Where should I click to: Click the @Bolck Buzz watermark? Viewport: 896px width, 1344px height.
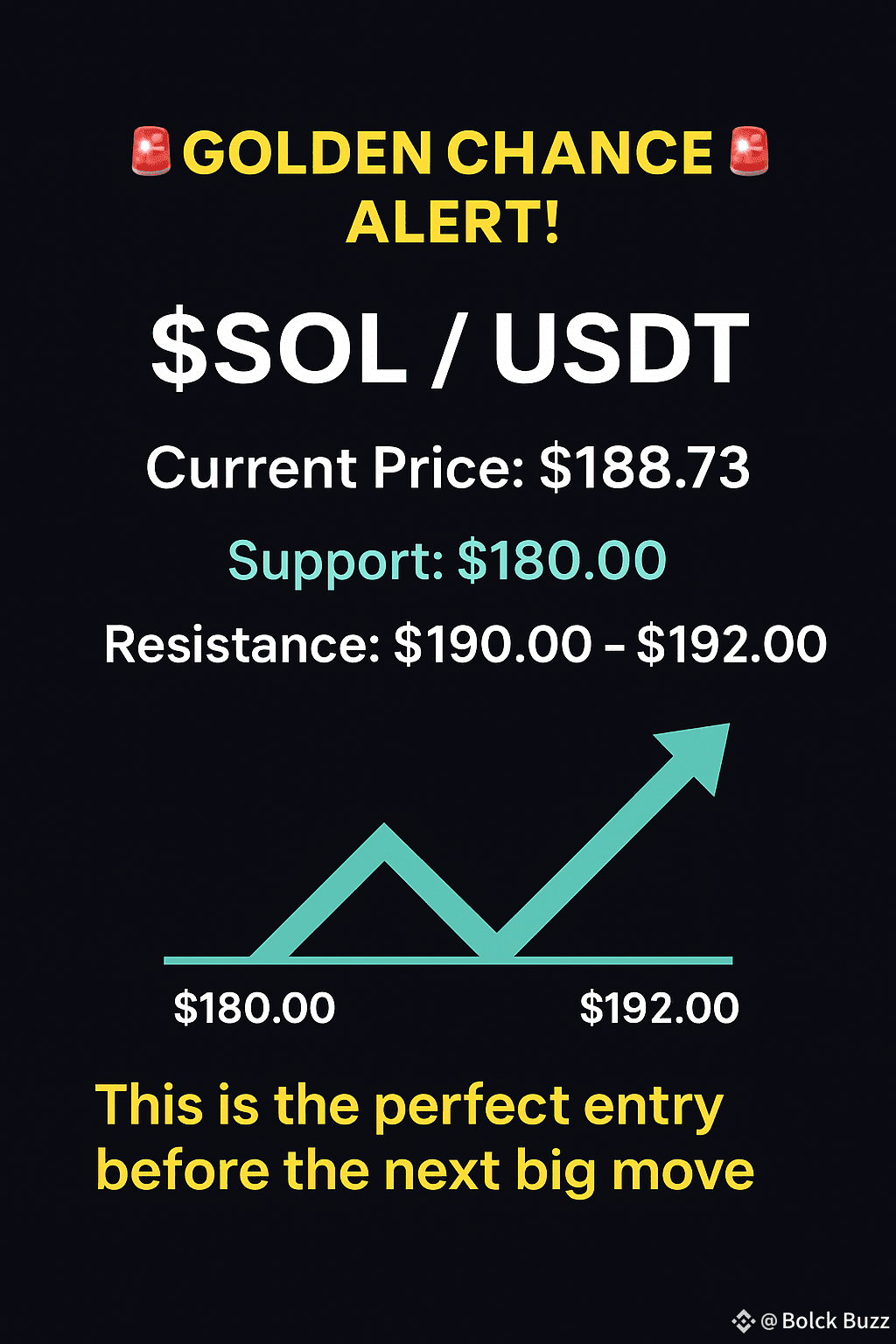click(x=825, y=1320)
